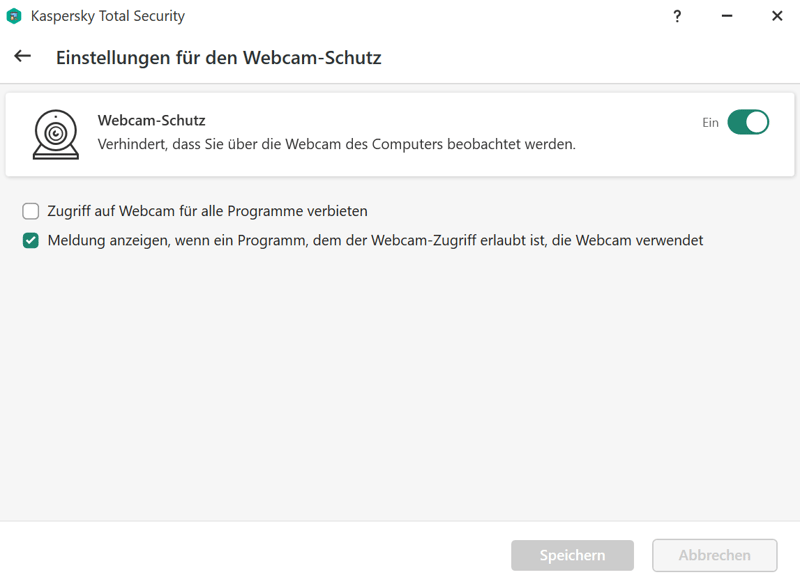Screen dimensions: 800x584
Task: Check the box to block webcam for all programs
Action: [x=31, y=211]
